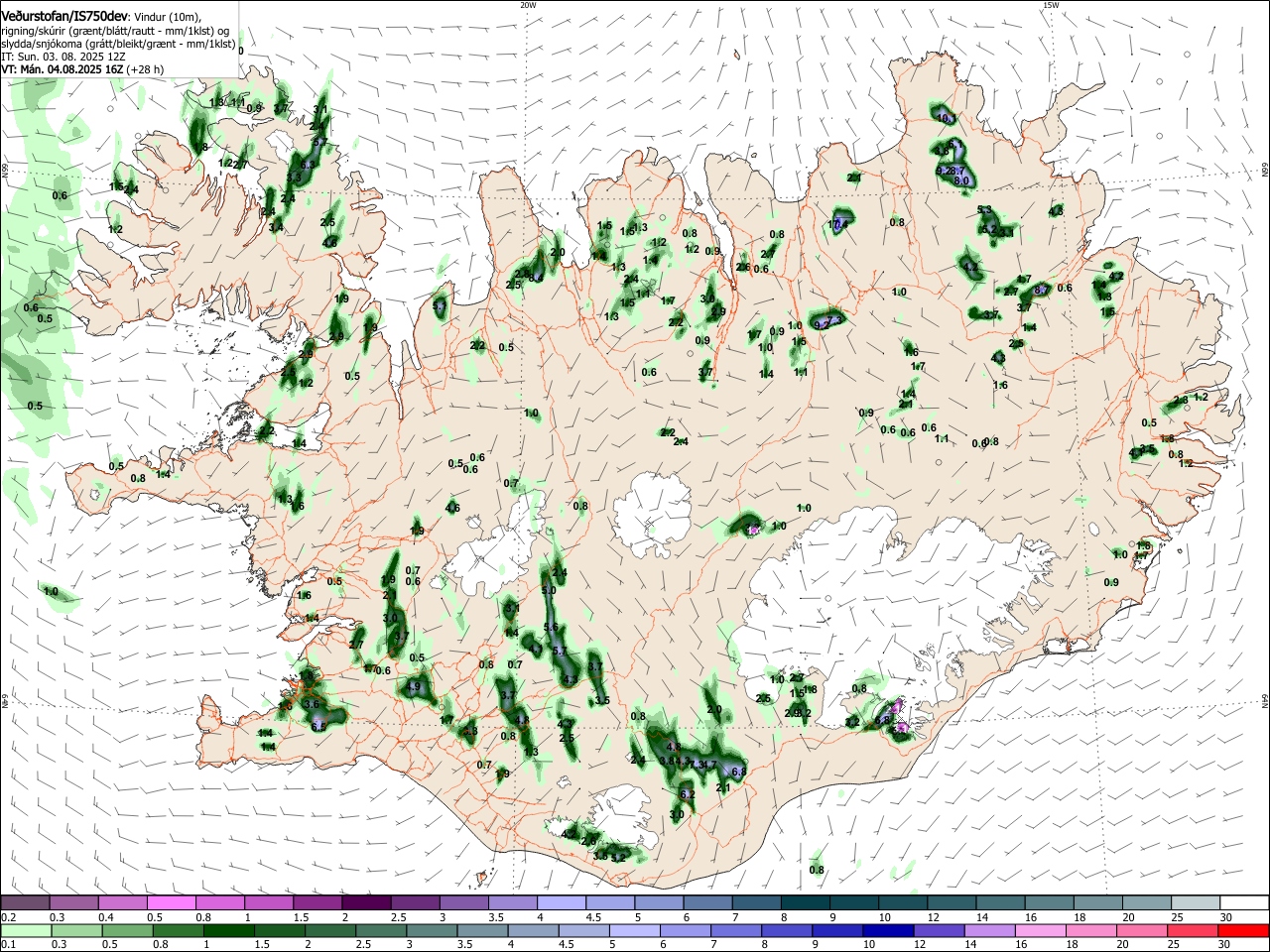Select white snow-scale swatch after 30
Screen dimensions: 1270x952
pos(1244,902)
